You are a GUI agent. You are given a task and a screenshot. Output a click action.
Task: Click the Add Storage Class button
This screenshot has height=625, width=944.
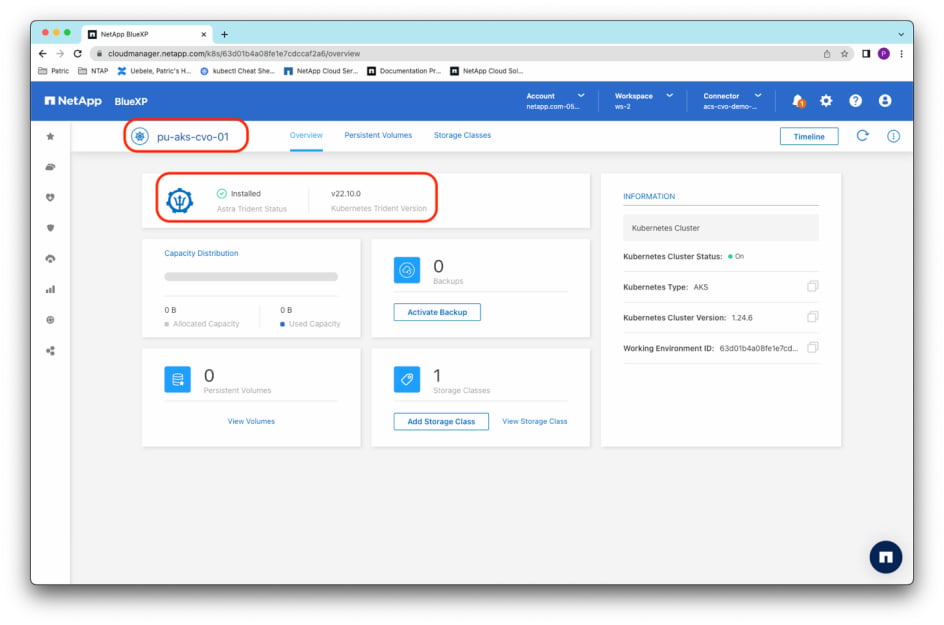(441, 421)
